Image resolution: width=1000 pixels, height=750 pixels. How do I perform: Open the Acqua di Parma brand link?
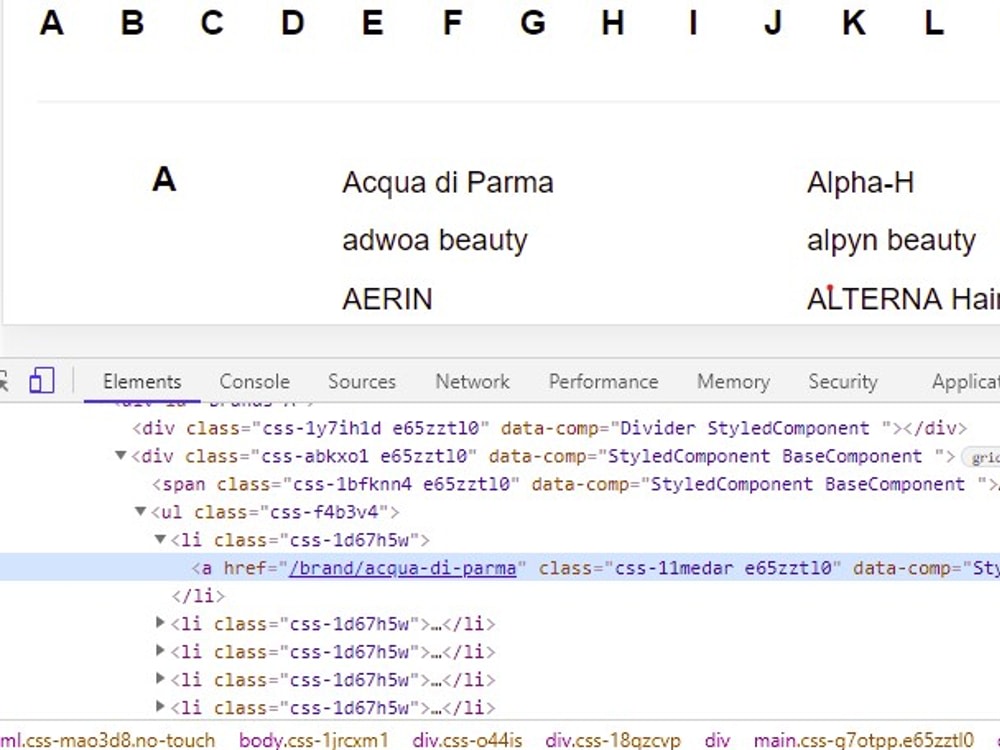pos(448,182)
